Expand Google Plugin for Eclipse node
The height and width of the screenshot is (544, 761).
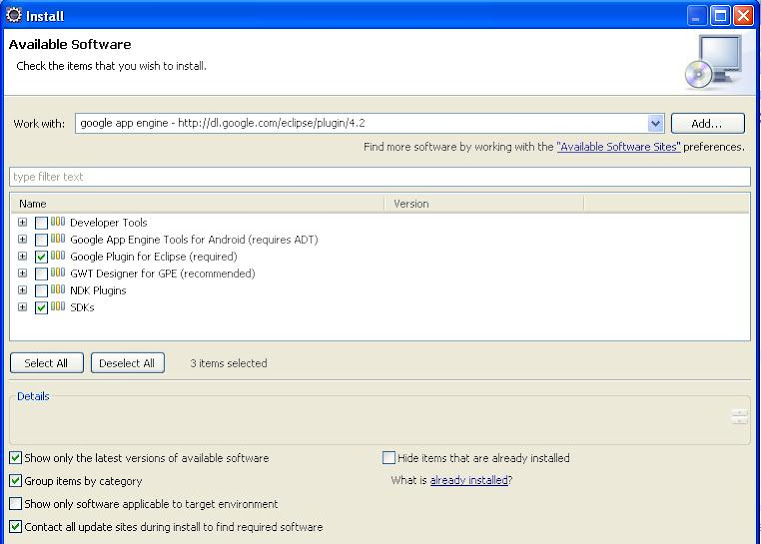tap(22, 256)
